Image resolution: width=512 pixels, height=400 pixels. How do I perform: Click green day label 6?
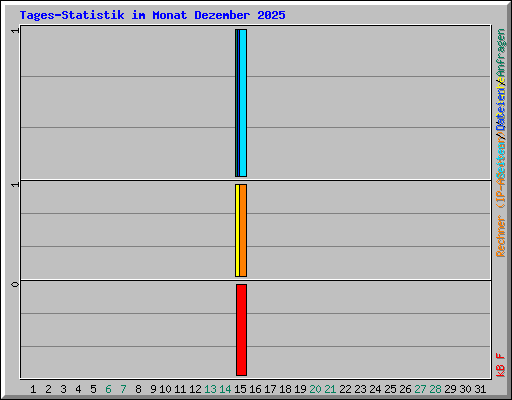point(108,389)
